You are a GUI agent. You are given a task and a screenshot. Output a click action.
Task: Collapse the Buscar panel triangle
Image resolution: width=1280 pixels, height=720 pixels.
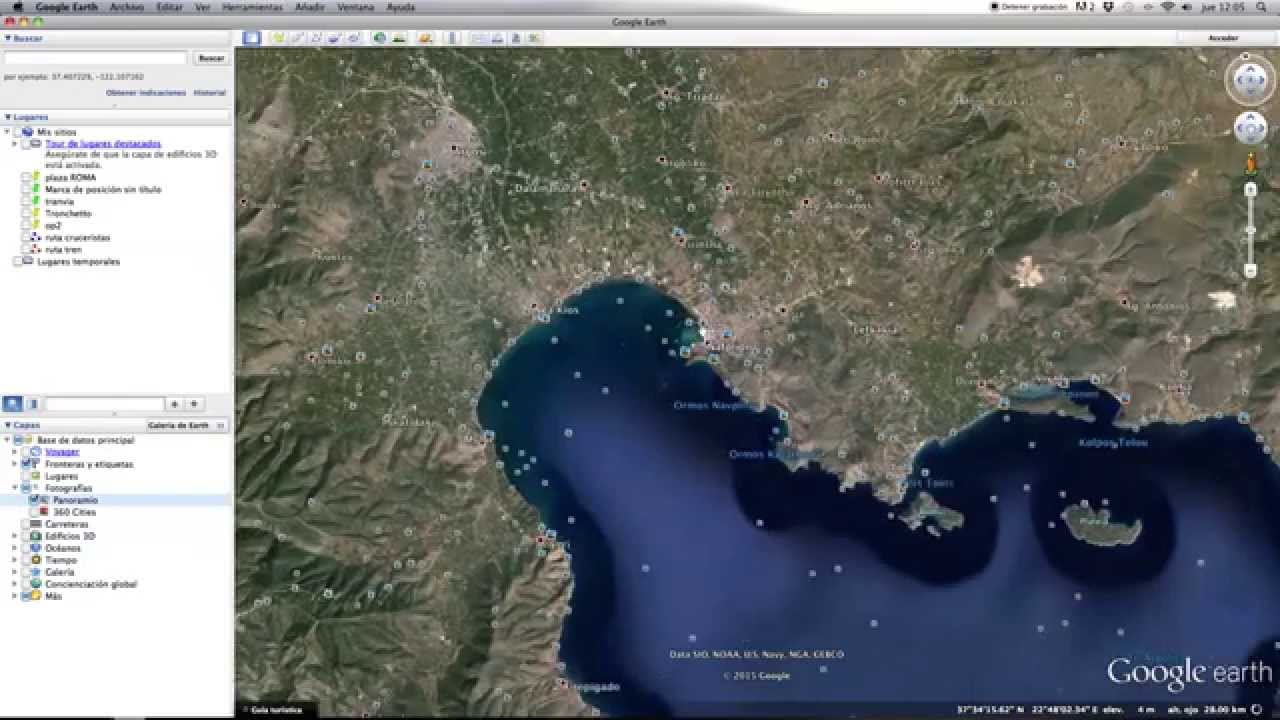pyautogui.click(x=8, y=38)
